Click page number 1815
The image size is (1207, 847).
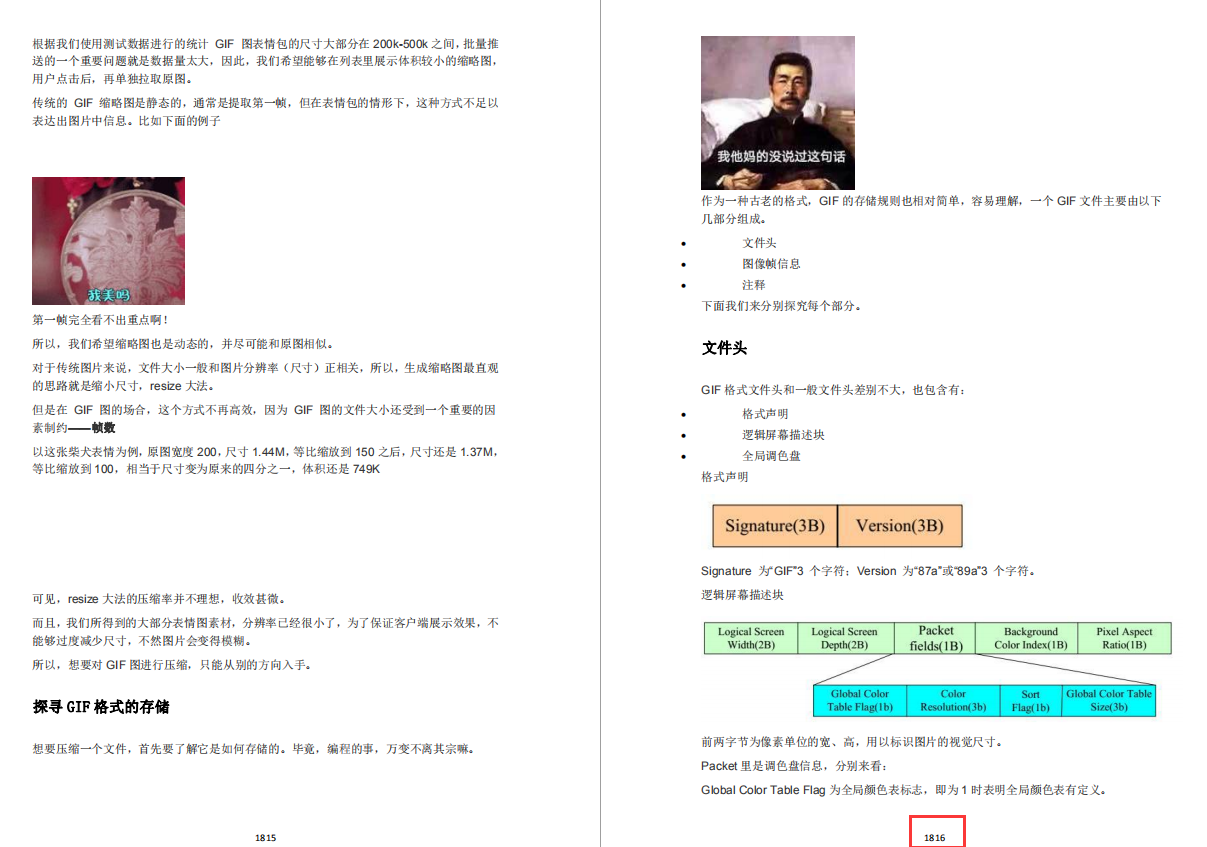(x=266, y=837)
